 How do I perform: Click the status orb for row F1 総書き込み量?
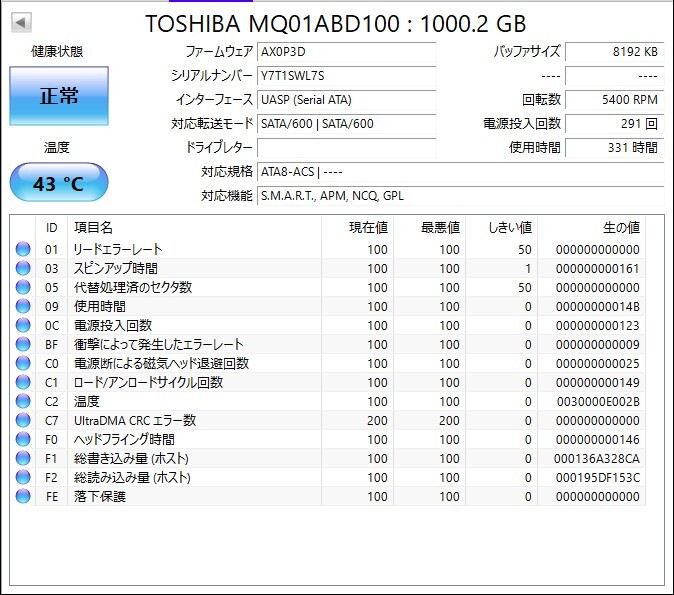(x=23, y=458)
